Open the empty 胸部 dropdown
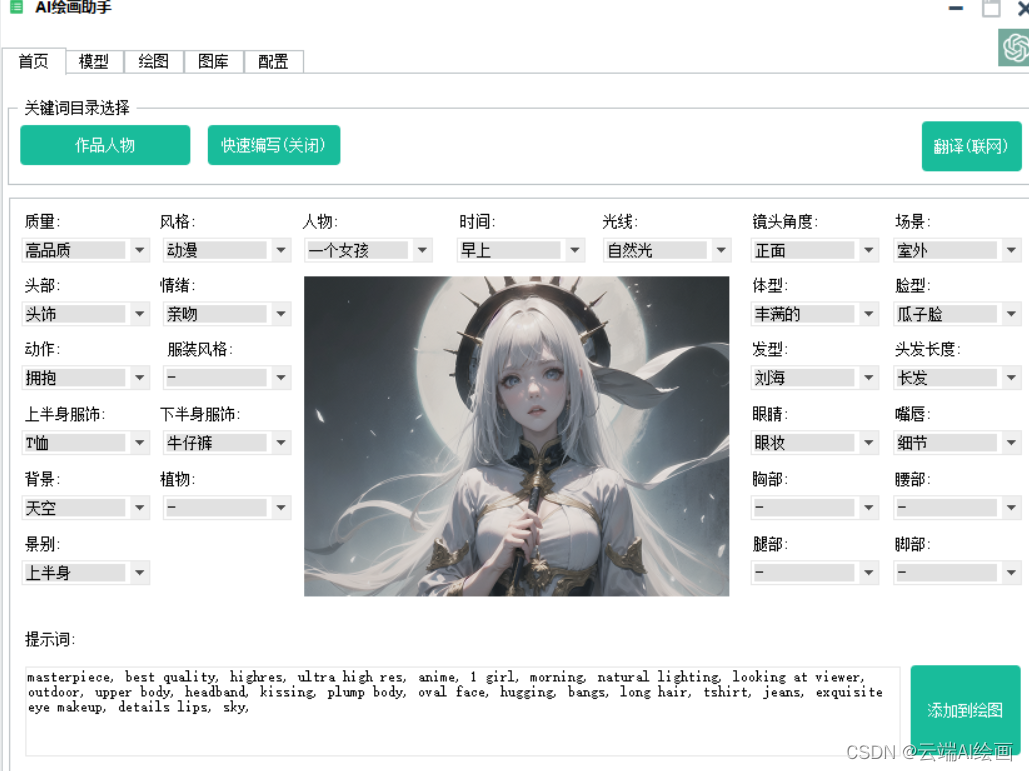Screen dimensions: 1029x771 pyautogui.click(x=814, y=507)
